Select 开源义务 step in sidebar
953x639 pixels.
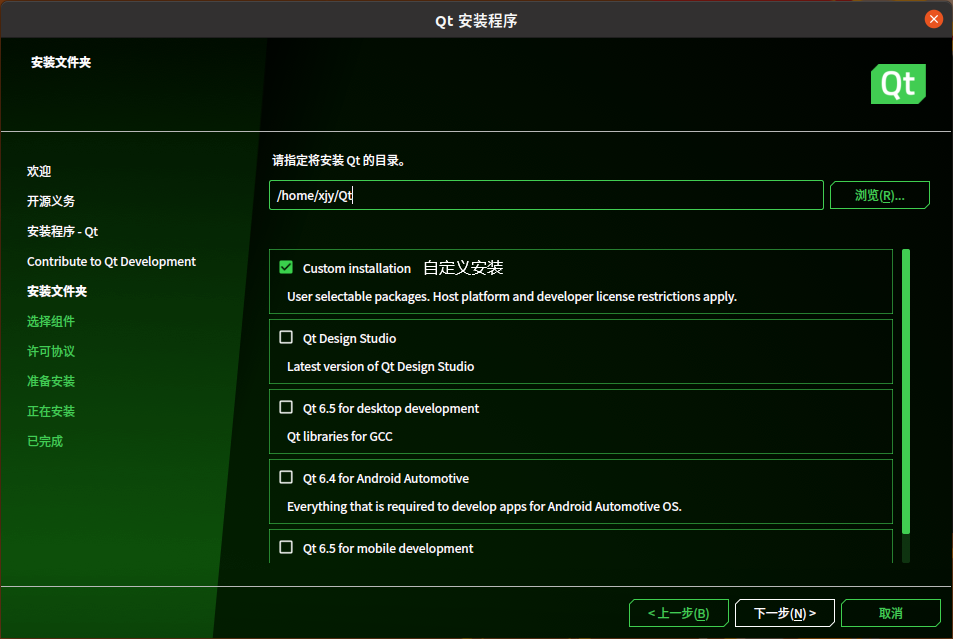pos(51,201)
